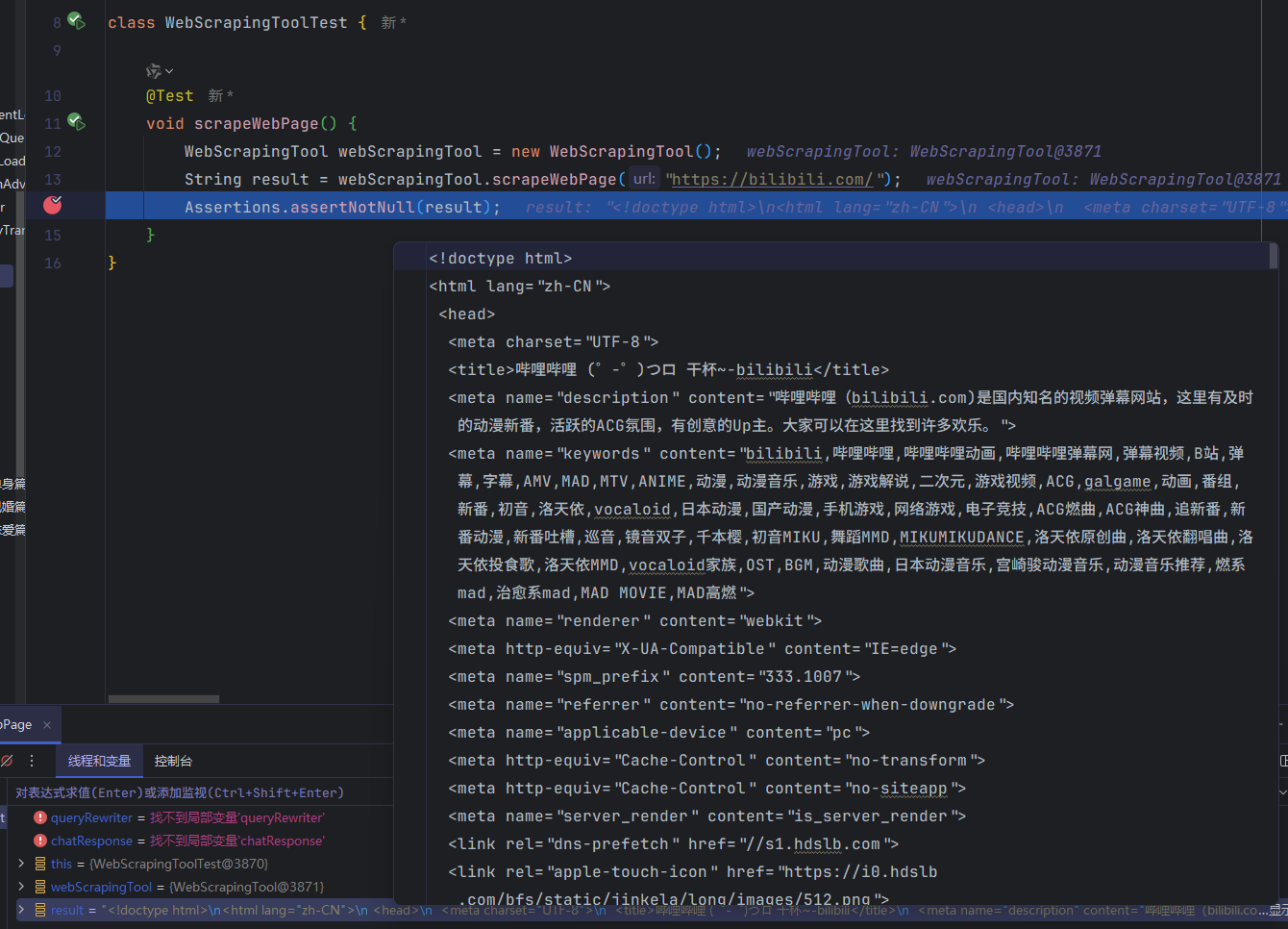Screen dimensions: 1288x929
Task: Click the webScrapingTool variable object icon
Action: click(x=40, y=887)
